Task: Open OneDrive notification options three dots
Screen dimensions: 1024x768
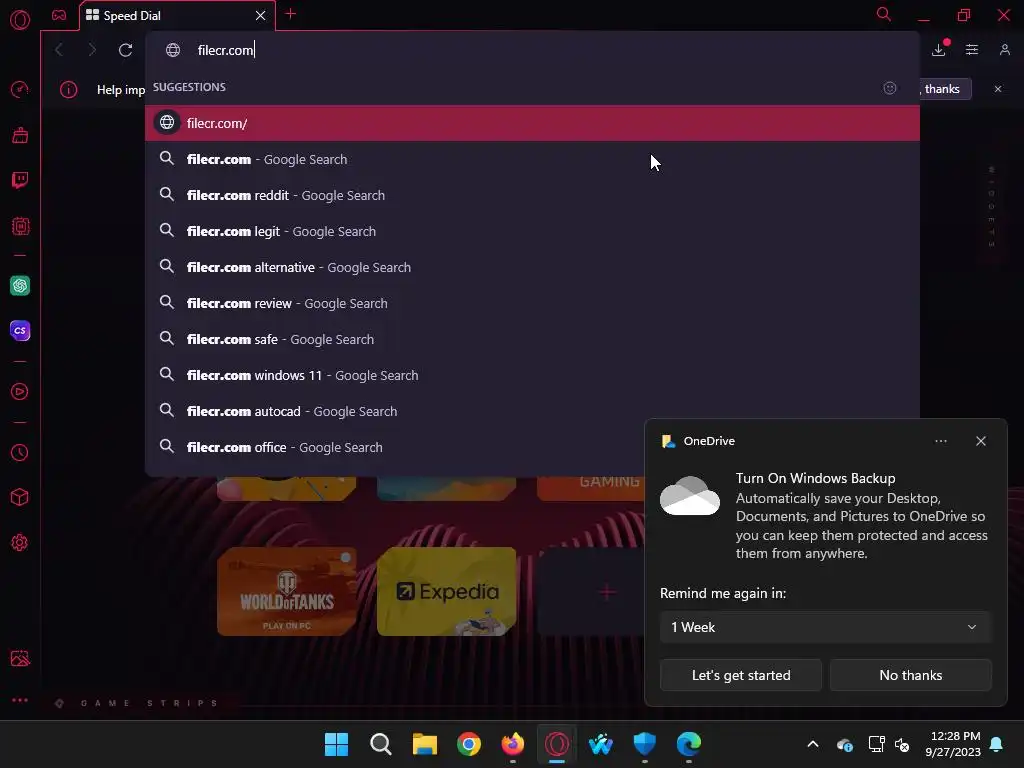Action: (x=940, y=441)
